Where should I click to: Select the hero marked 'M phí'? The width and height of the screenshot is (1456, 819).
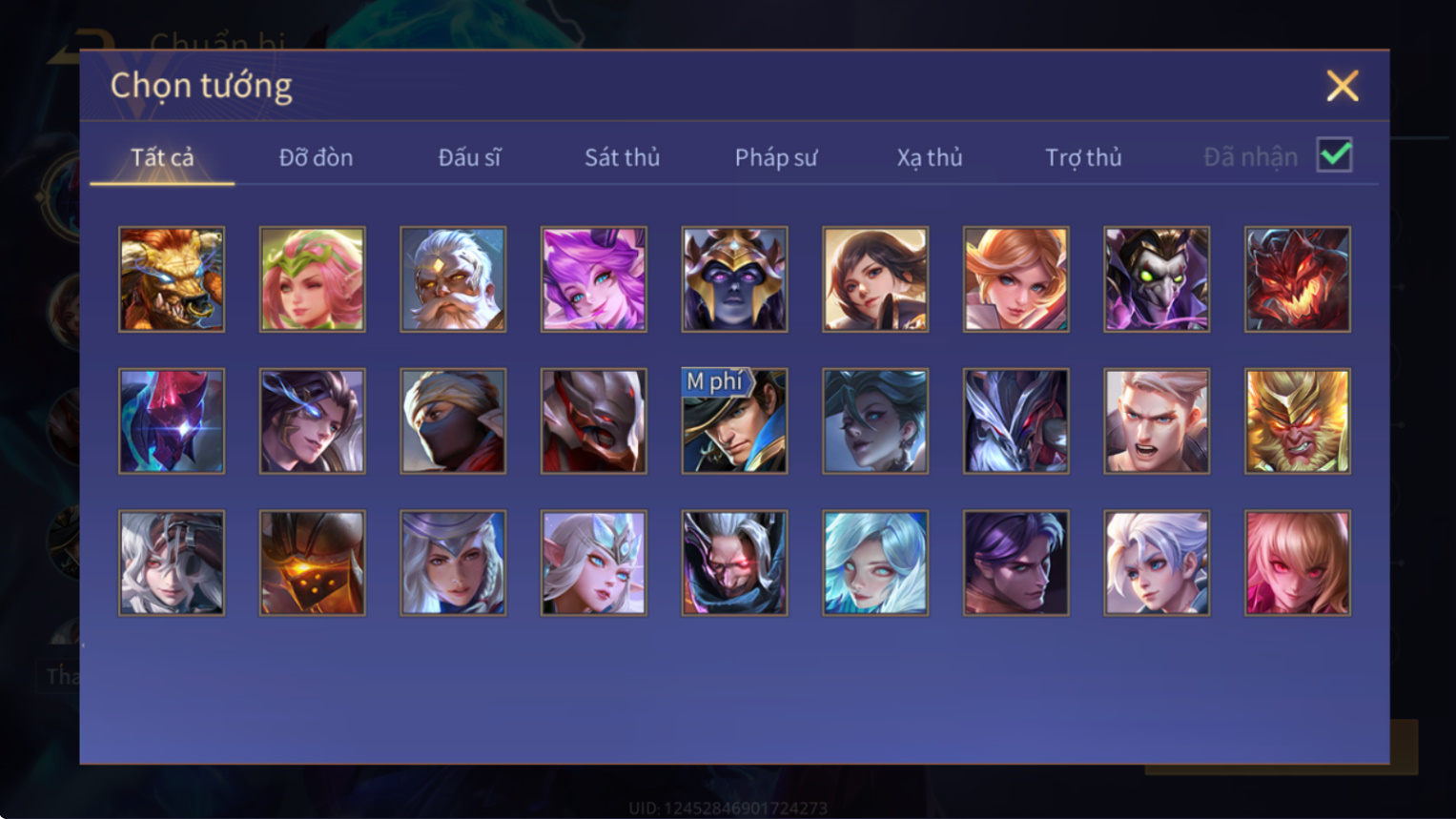734,420
